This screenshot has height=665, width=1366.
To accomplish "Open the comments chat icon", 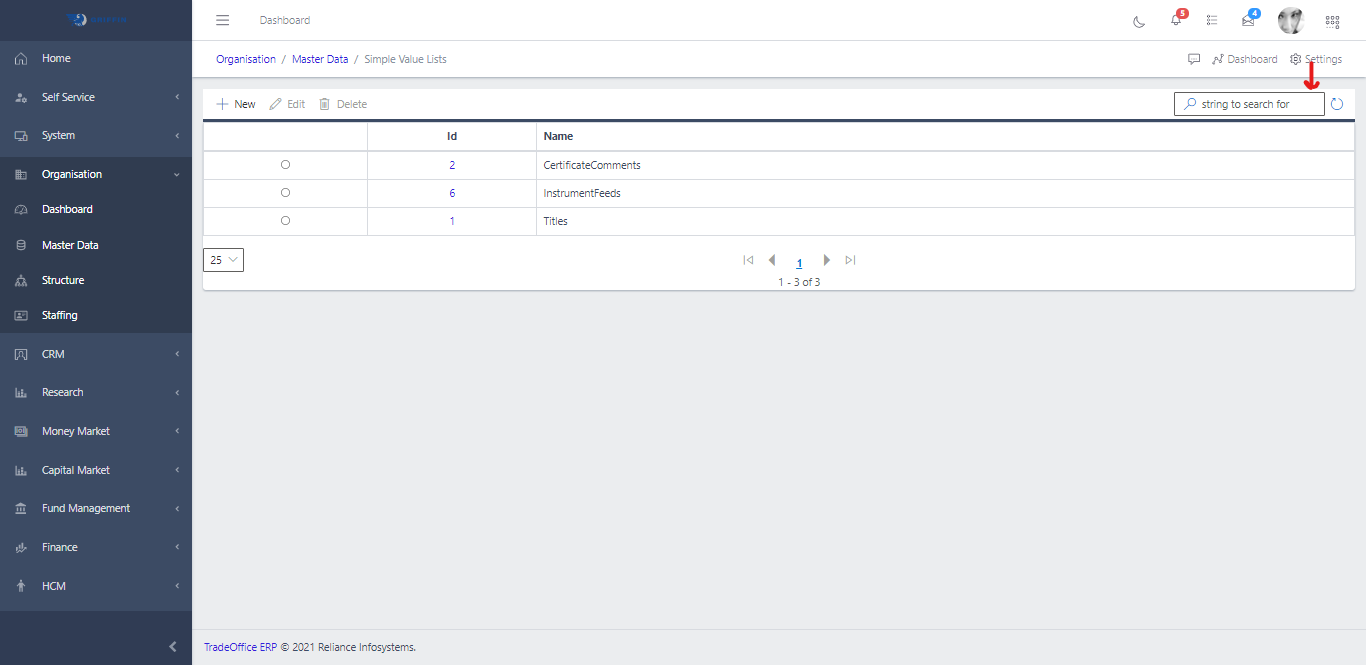I will tap(1194, 59).
